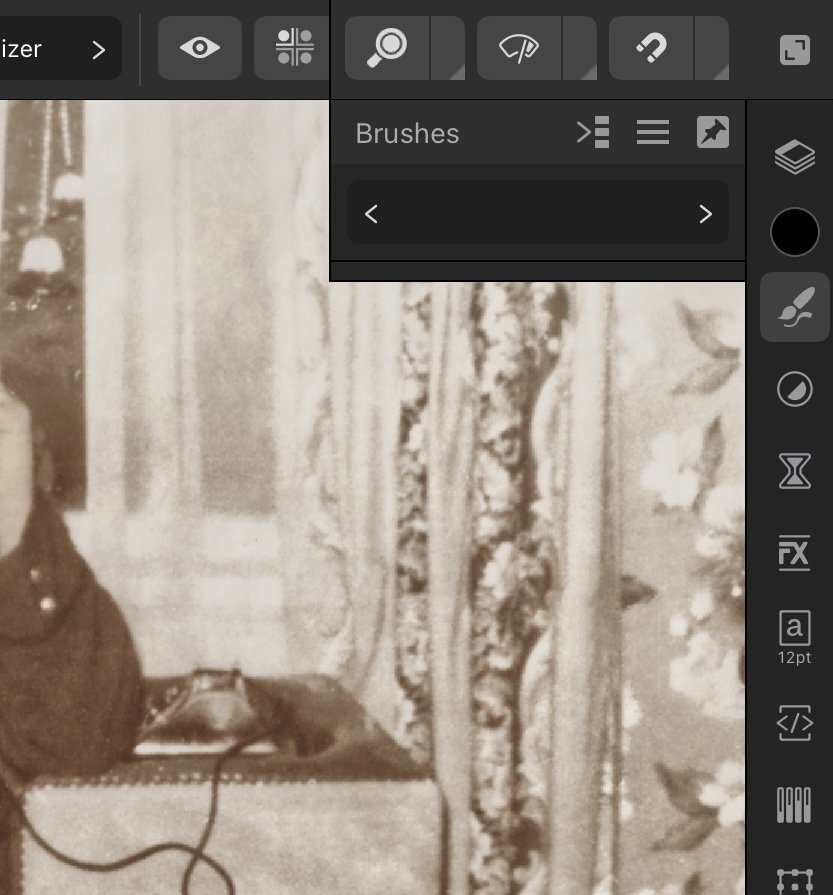This screenshot has width=833, height=895.
Task: Open the black color swatch picker
Action: click(795, 232)
